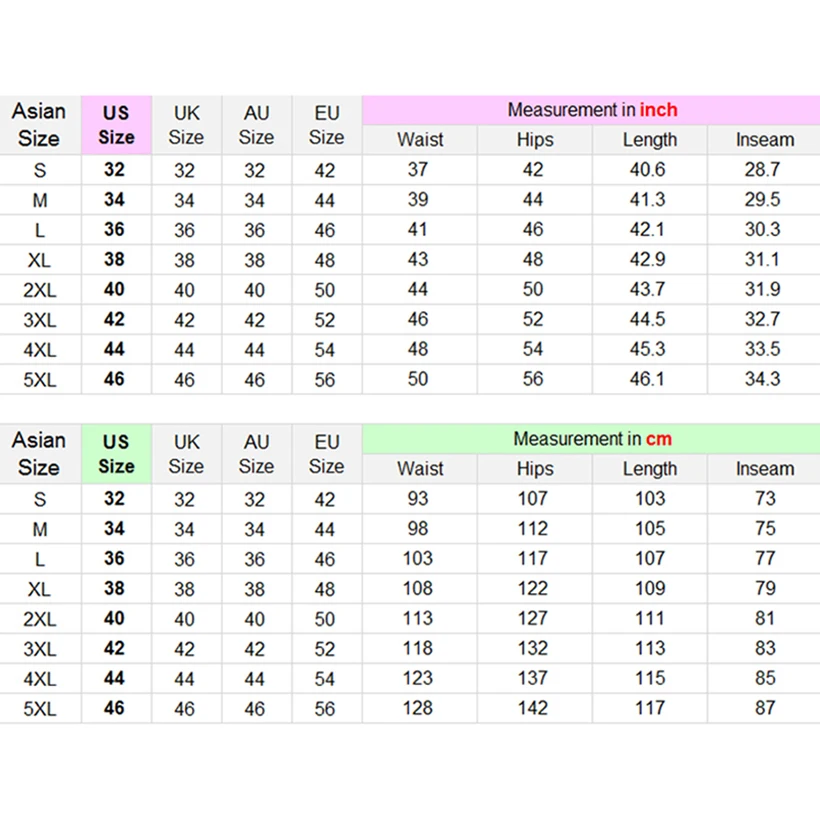
Task: Select EU Size header in the bottom table
Action: (x=326, y=454)
